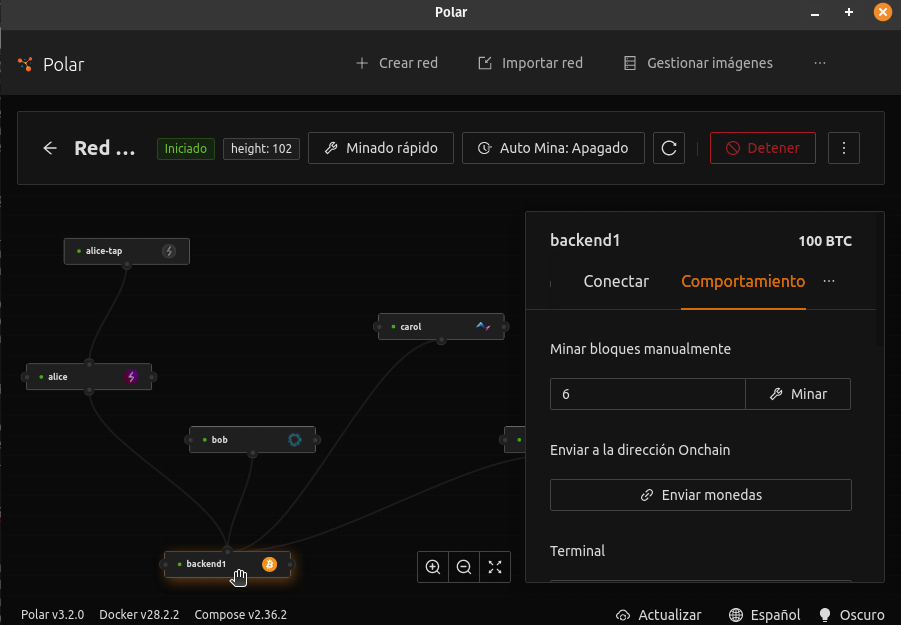Open the toolbar three-dot overflow menu

pyautogui.click(x=844, y=147)
